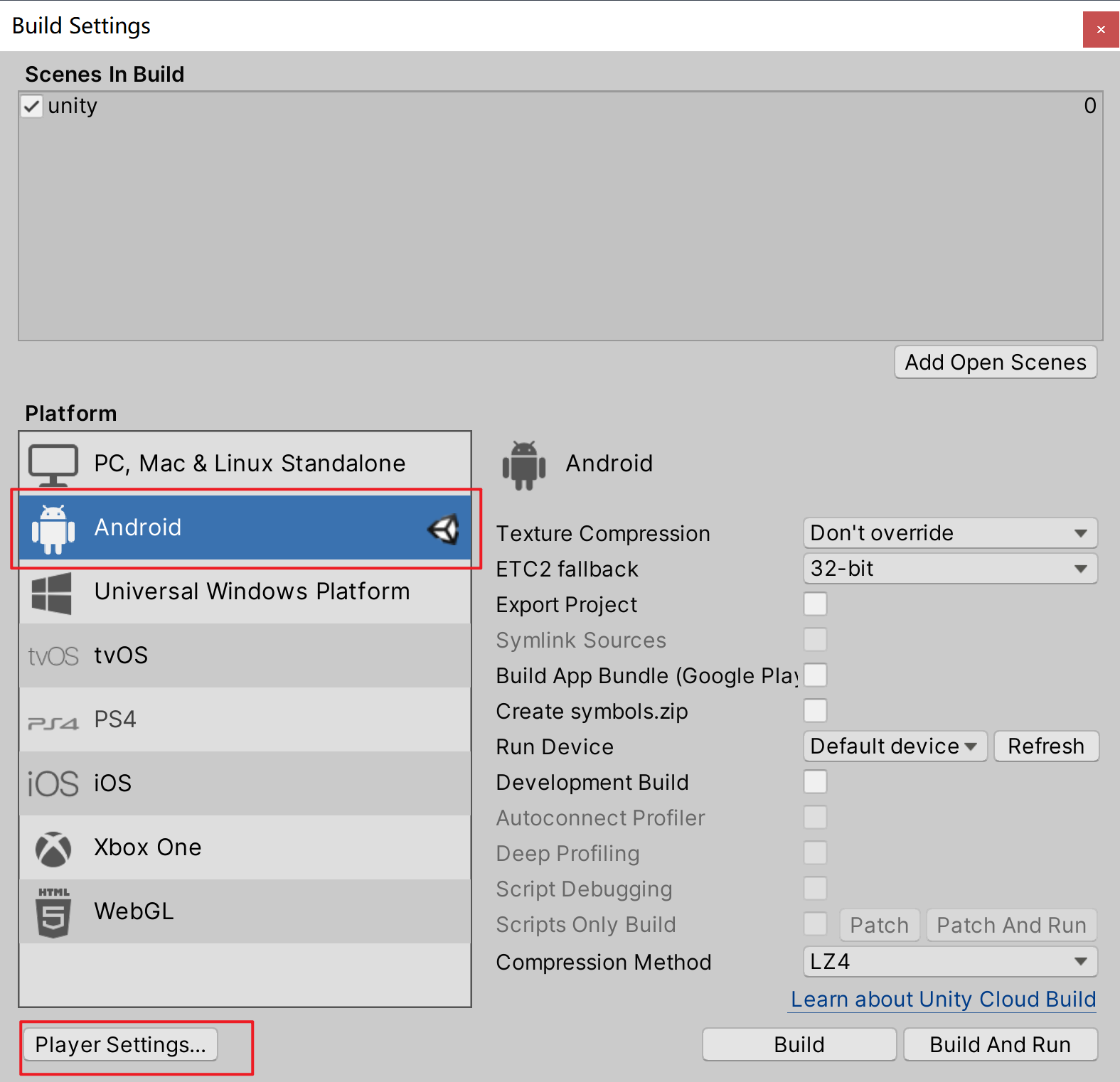Click the Texture Compression label
Image resolution: width=1120 pixels, height=1082 pixels.
(x=603, y=534)
